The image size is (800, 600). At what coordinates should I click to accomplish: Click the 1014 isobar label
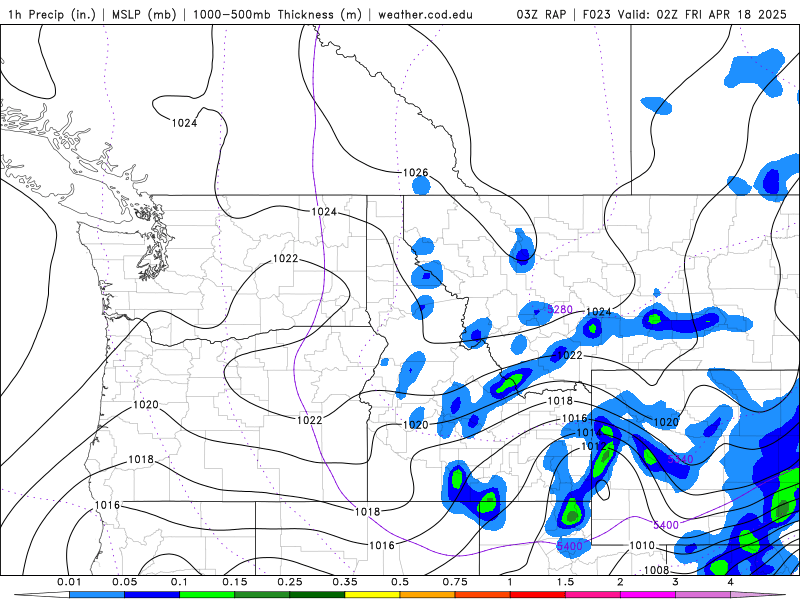(588, 433)
